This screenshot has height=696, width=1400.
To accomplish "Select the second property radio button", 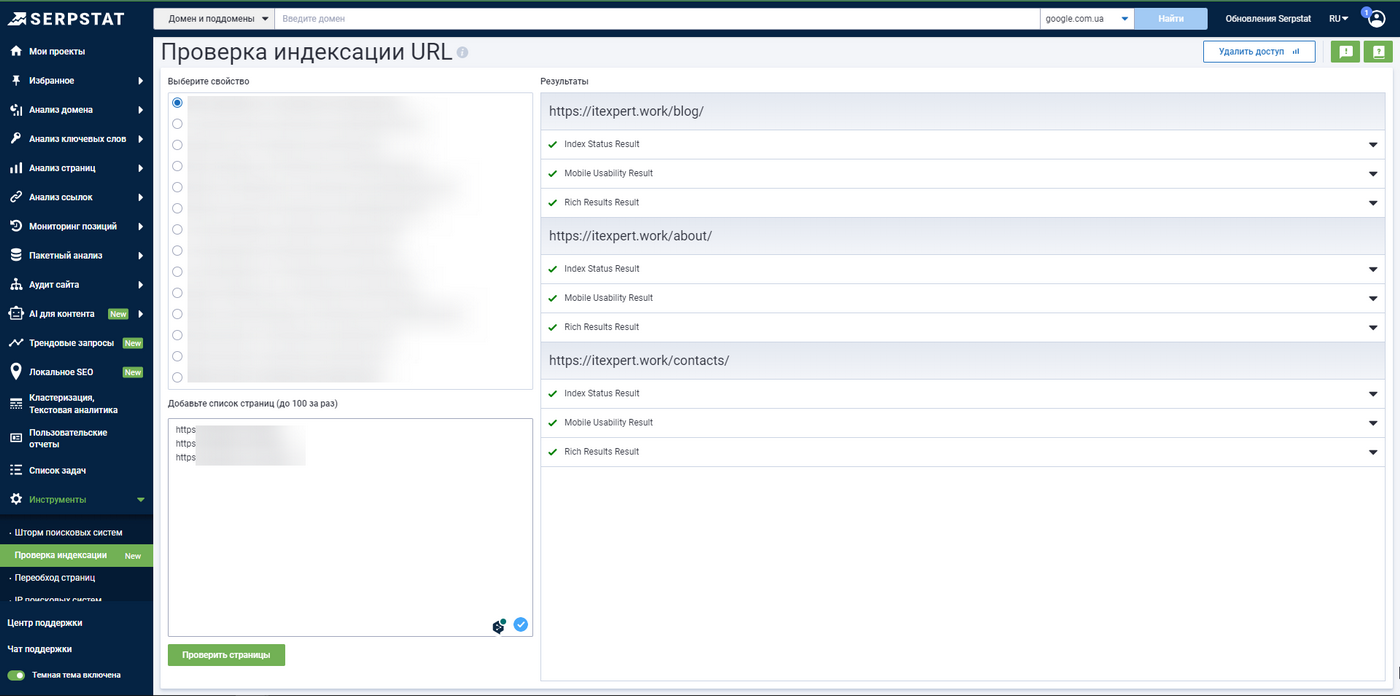I will coord(177,124).
